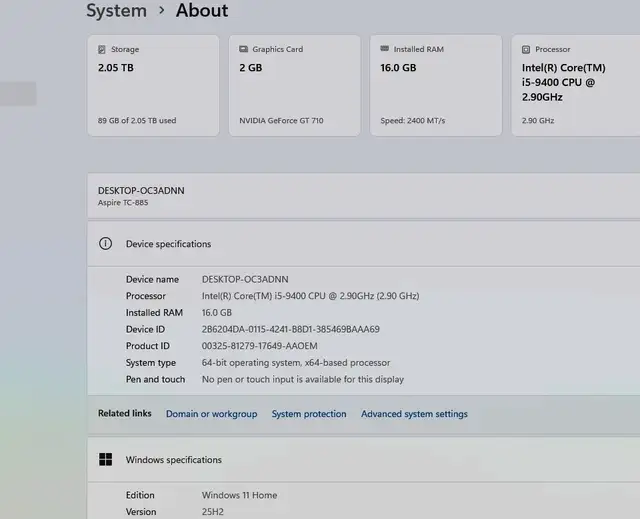The width and height of the screenshot is (640, 519).
Task: Open the Graphics Card 2 GB card
Action: pos(294,85)
